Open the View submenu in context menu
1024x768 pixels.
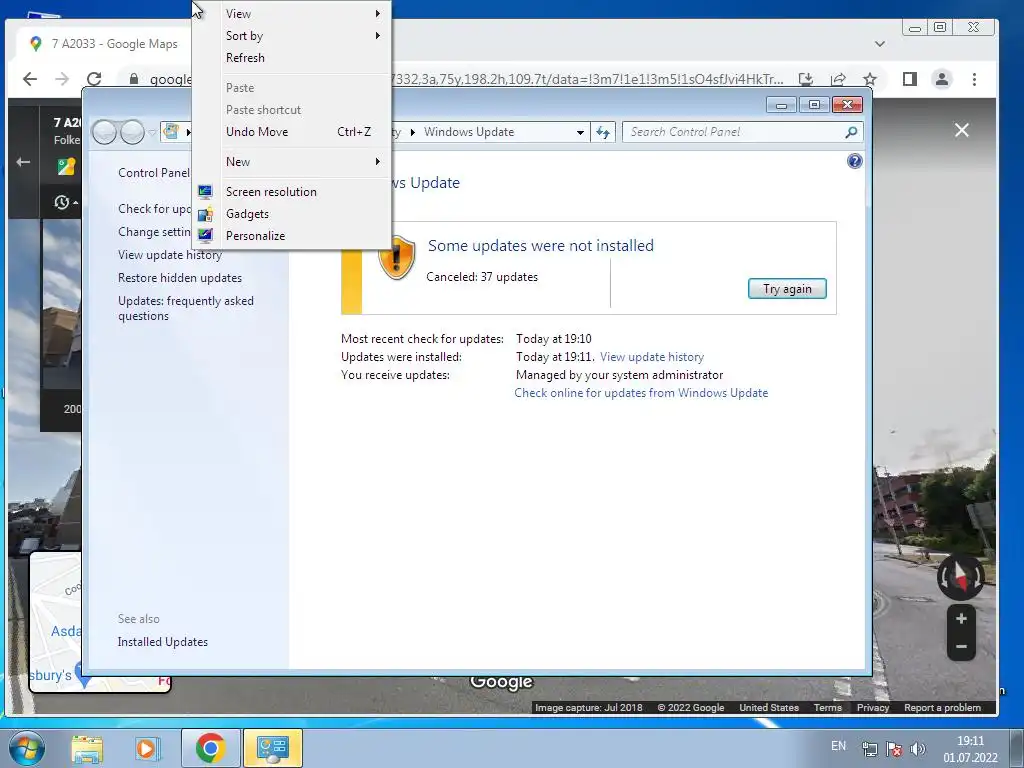[292, 14]
